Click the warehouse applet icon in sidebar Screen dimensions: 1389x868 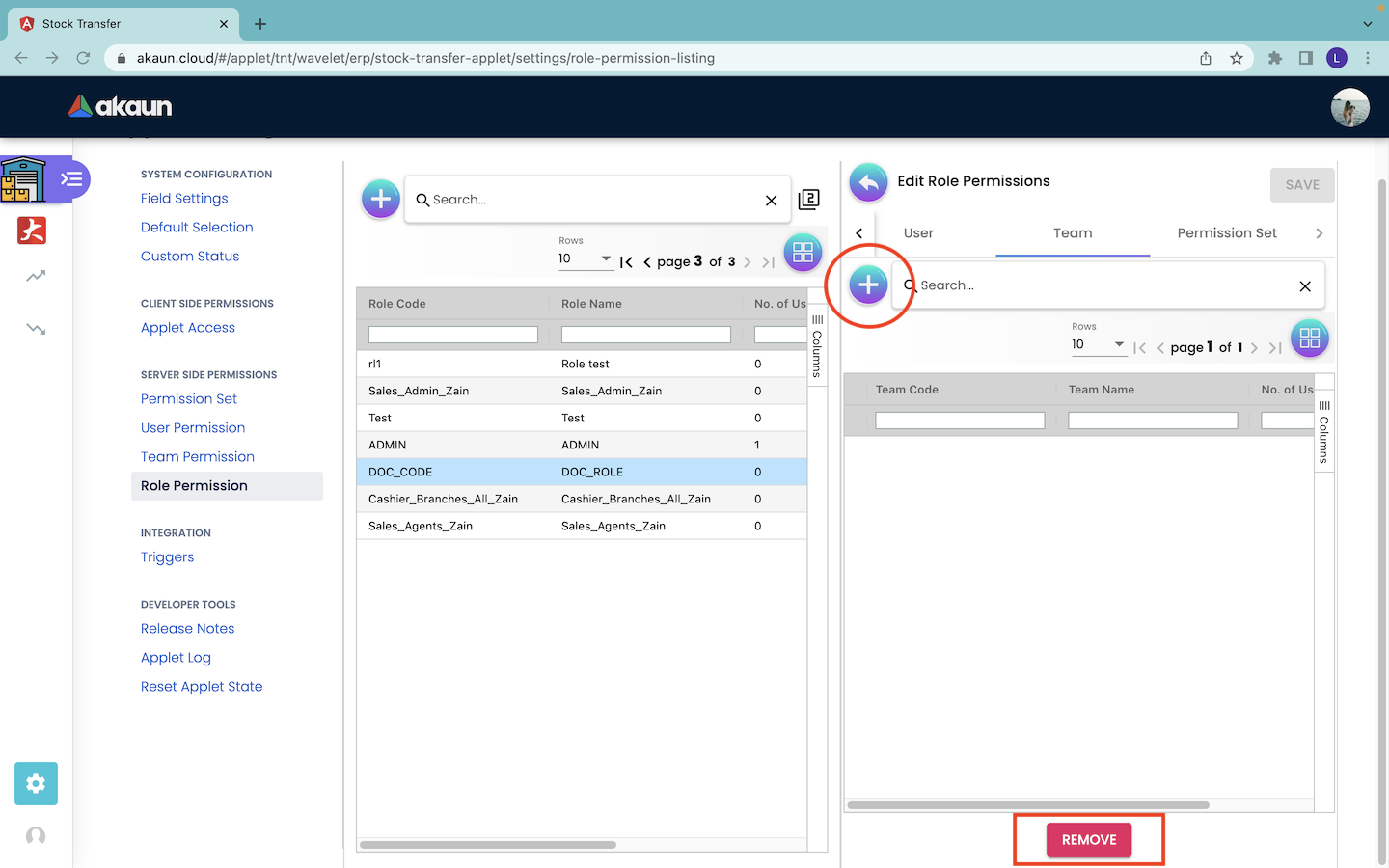click(x=23, y=179)
